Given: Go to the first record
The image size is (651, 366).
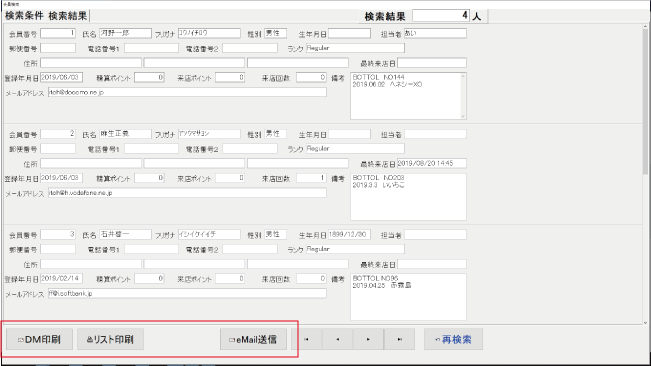Looking at the screenshot, I should [306, 339].
